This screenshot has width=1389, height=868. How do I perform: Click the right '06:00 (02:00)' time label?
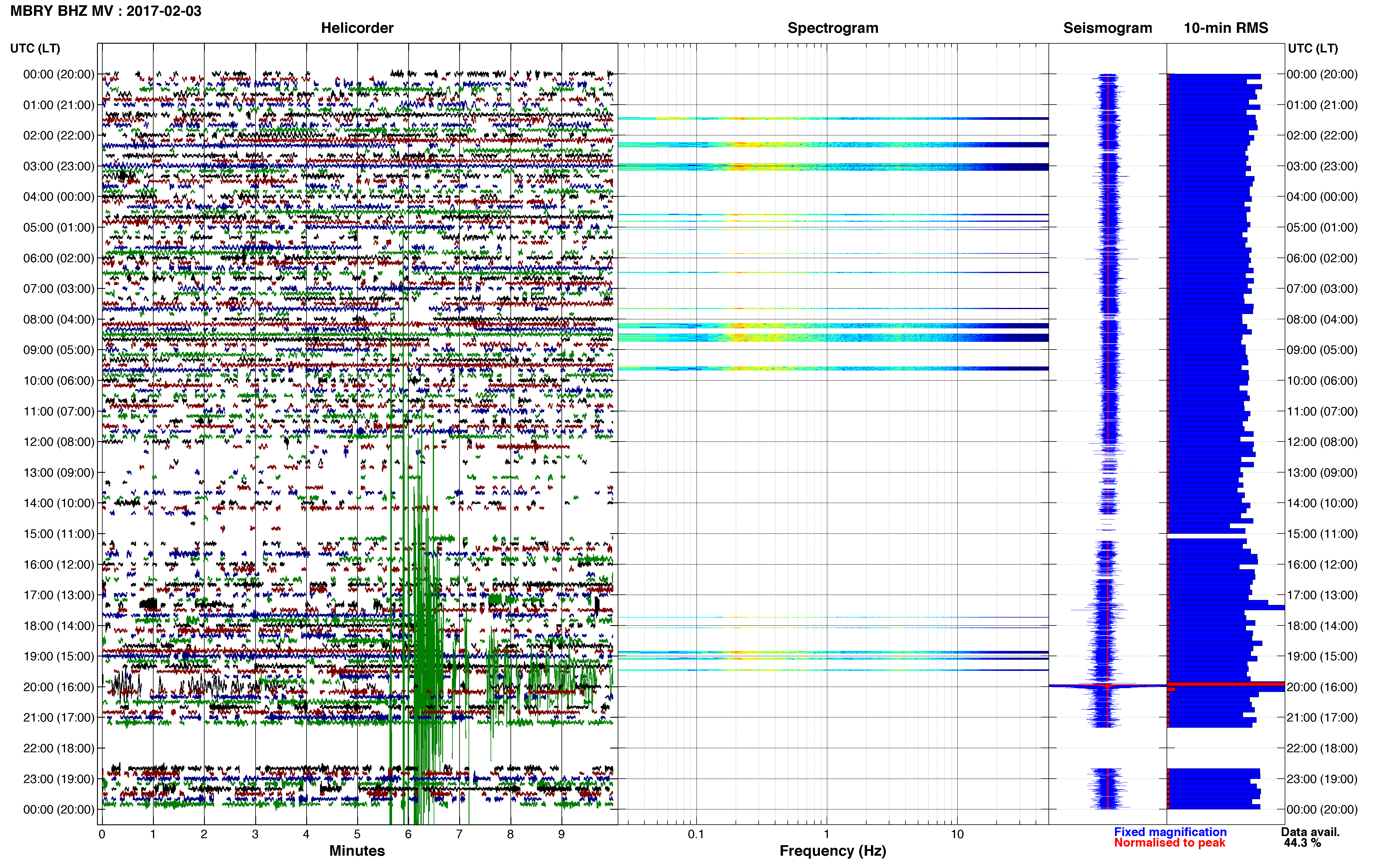tap(1322, 258)
